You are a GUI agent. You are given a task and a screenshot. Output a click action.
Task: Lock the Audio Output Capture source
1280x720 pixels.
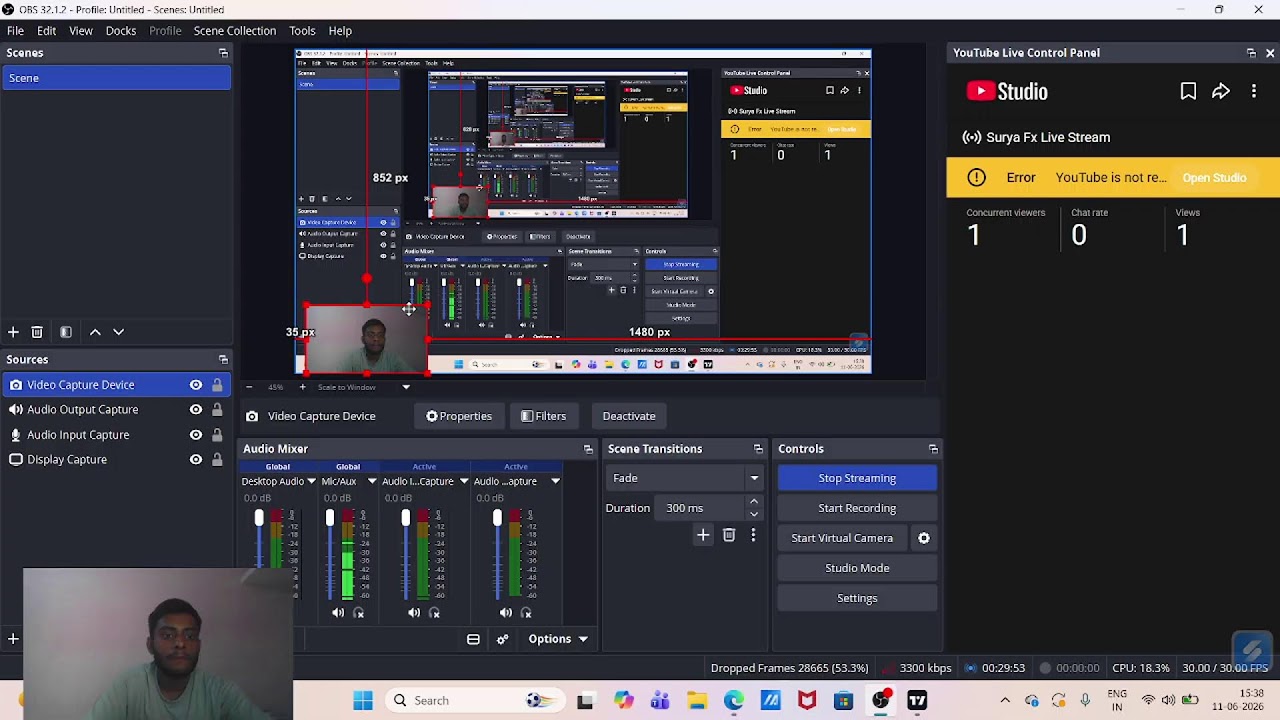pos(217,410)
